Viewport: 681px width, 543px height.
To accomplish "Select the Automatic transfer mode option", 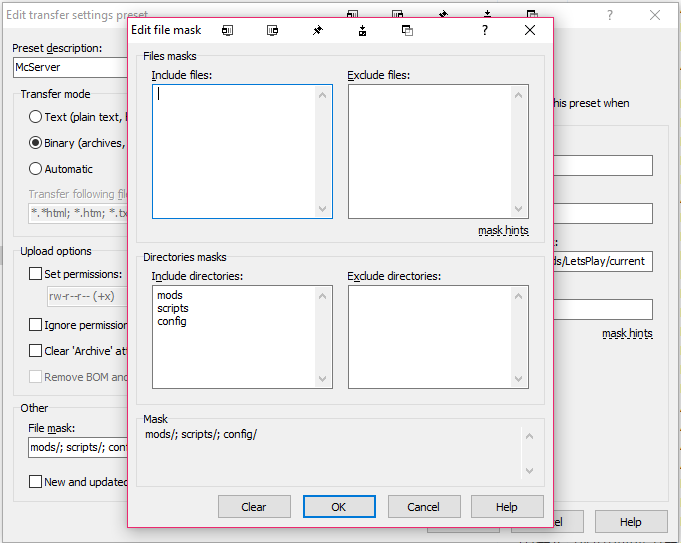I will pos(36,169).
